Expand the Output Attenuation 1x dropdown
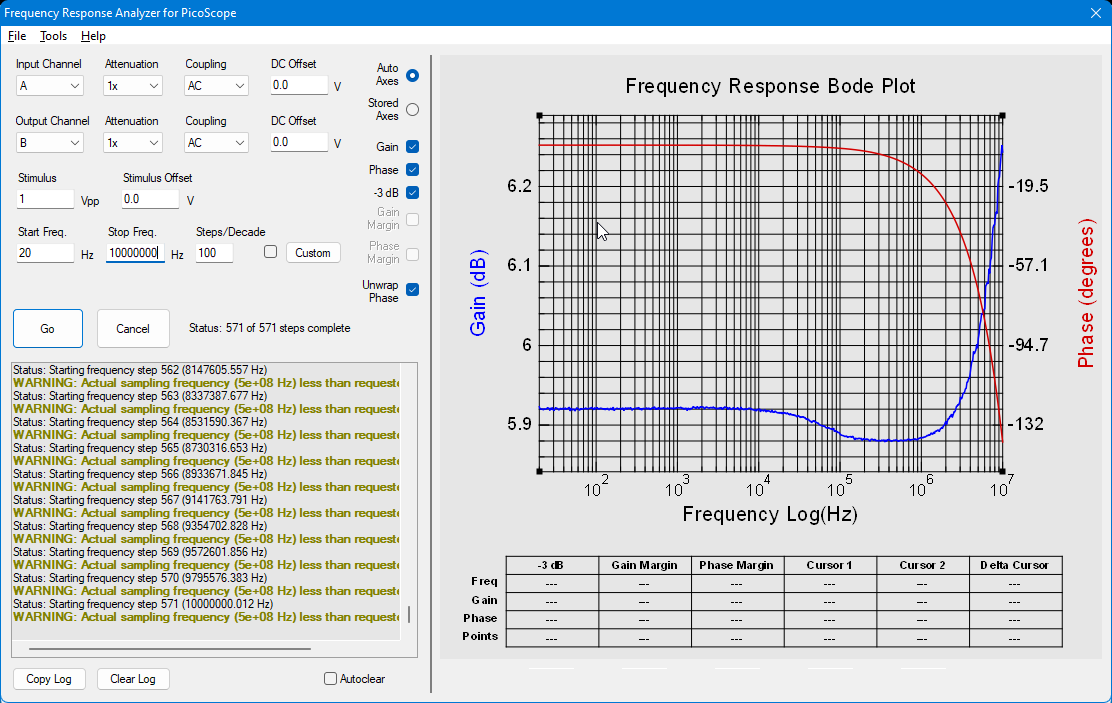Viewport: 1112px width, 703px height. tap(133, 143)
